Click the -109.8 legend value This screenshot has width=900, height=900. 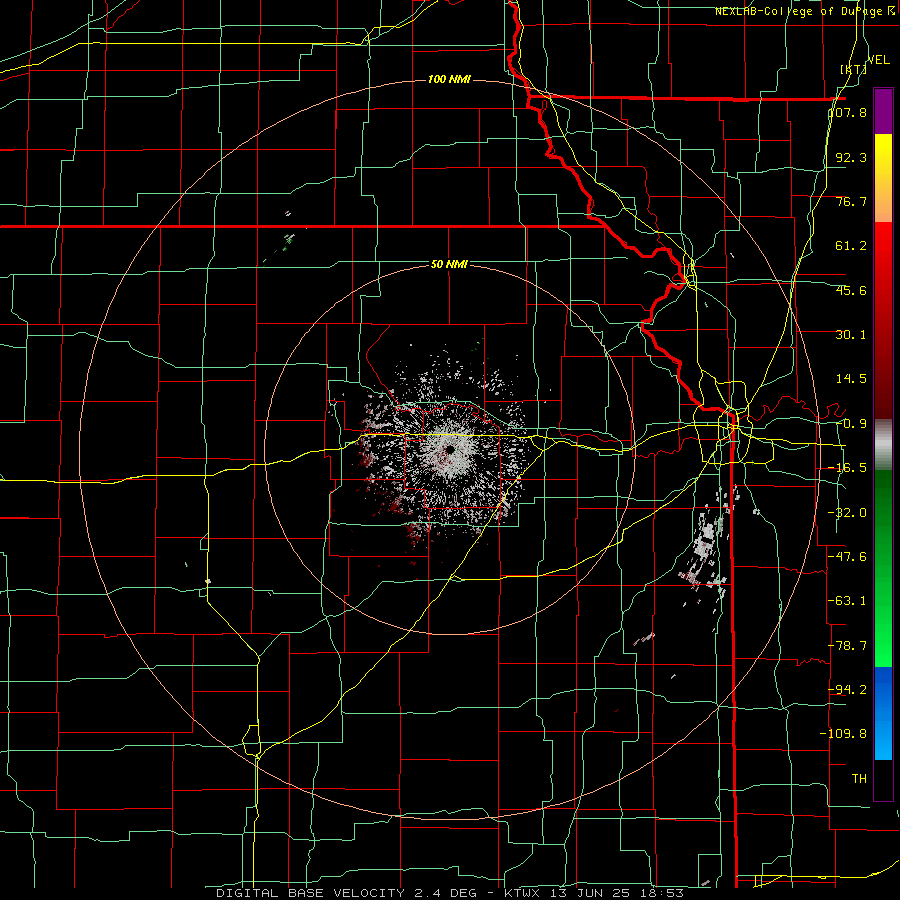844,734
